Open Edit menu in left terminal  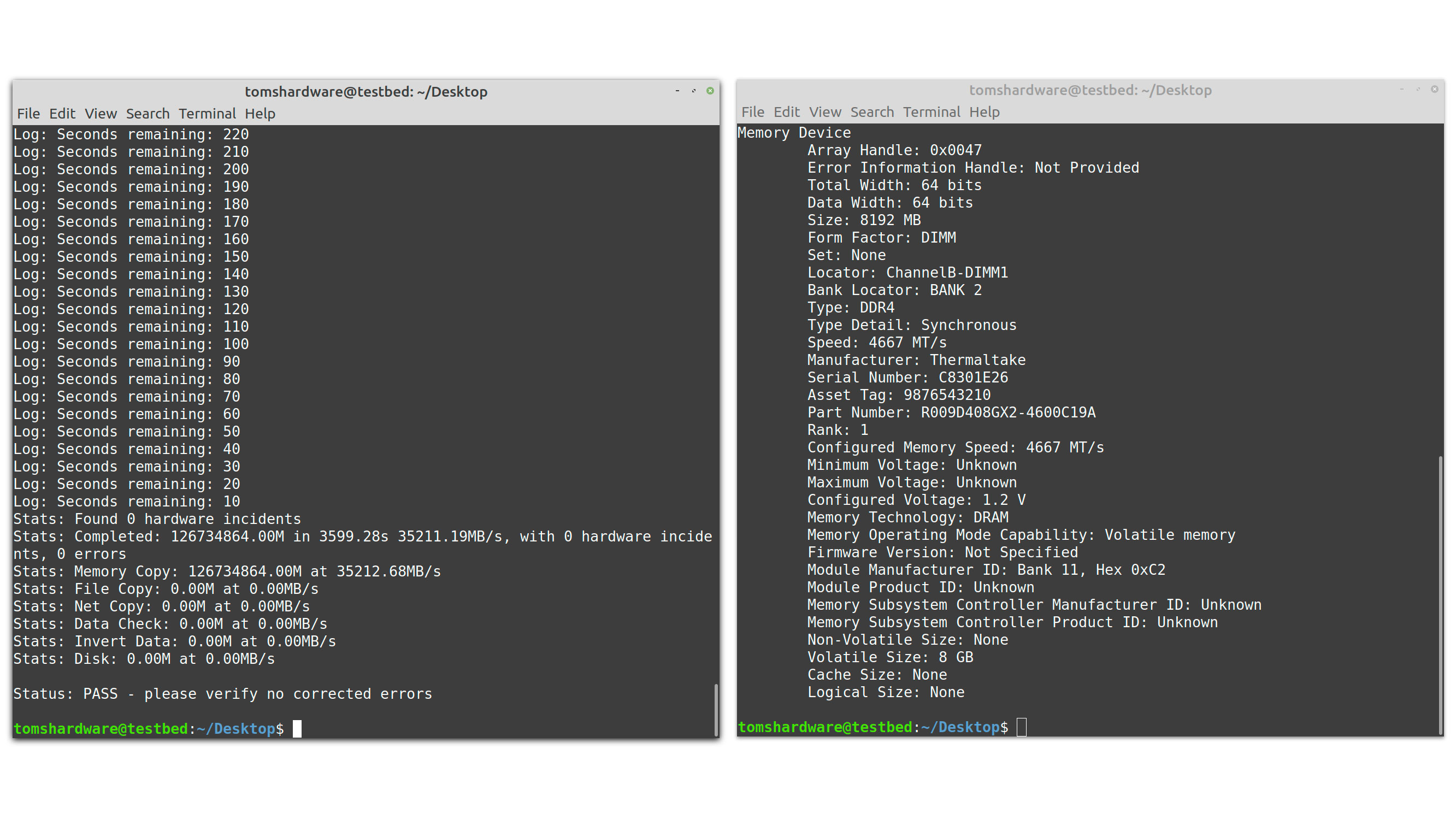[62, 114]
